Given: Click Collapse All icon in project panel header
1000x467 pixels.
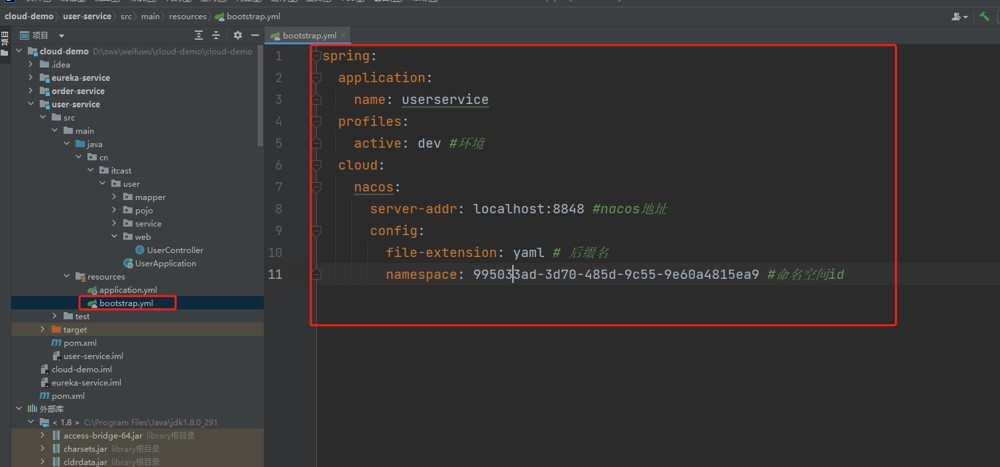Looking at the screenshot, I should [216, 35].
